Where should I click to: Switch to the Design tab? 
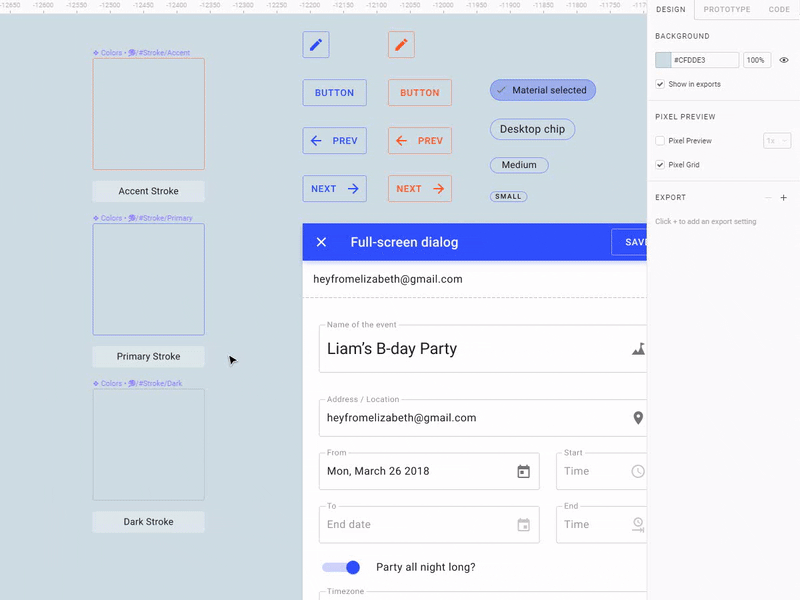pyautogui.click(x=670, y=10)
